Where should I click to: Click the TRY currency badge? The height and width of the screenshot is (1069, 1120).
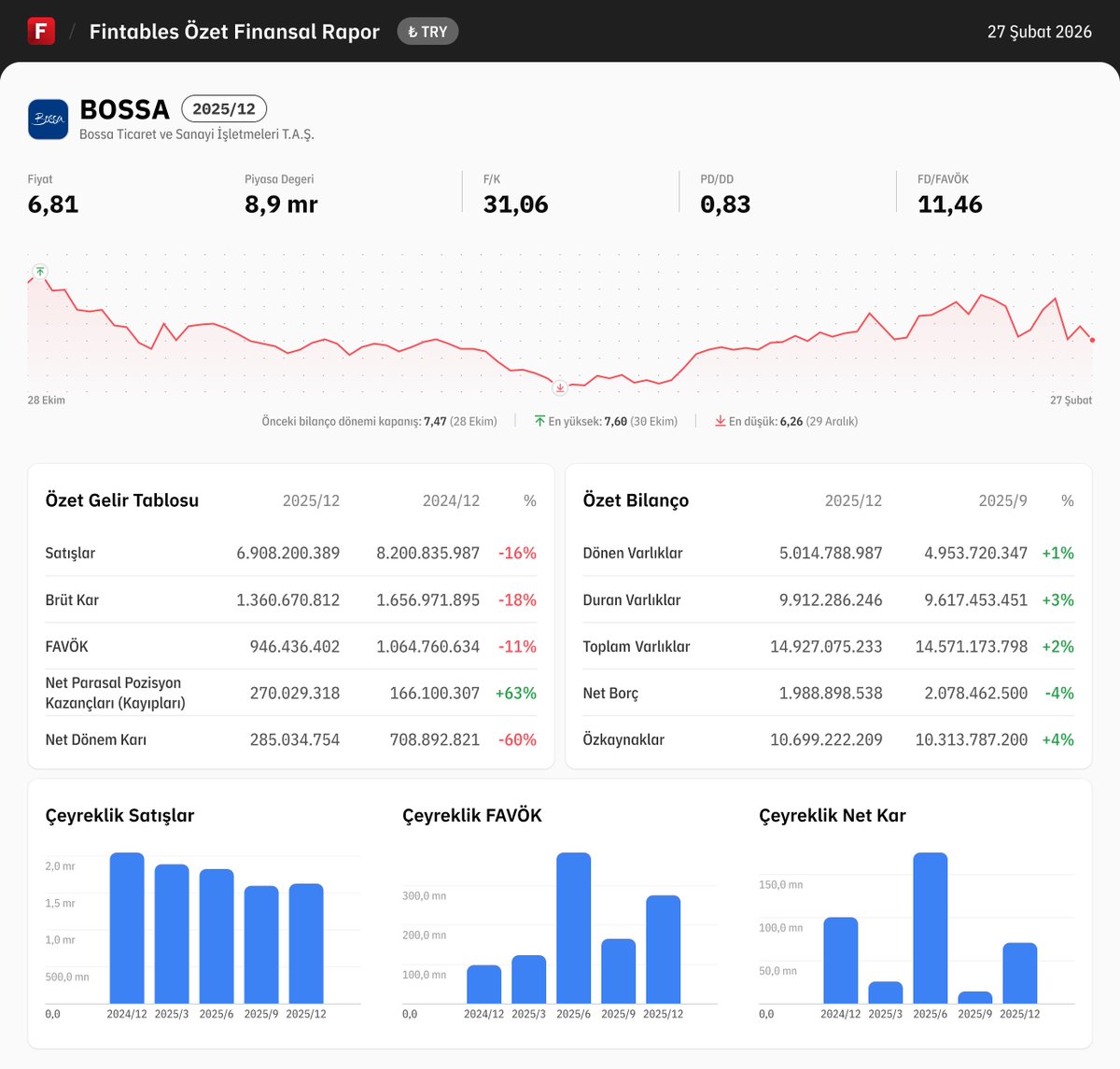(427, 32)
